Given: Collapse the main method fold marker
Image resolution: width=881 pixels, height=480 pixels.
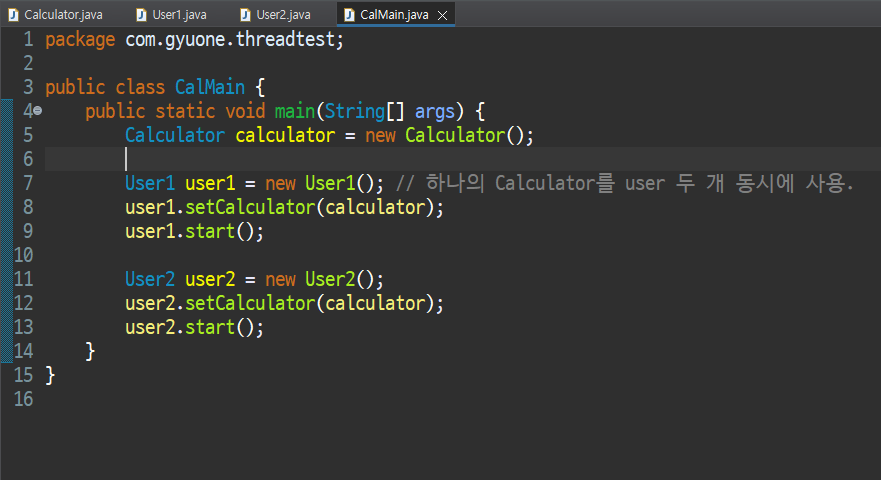Looking at the screenshot, I should (x=38, y=111).
